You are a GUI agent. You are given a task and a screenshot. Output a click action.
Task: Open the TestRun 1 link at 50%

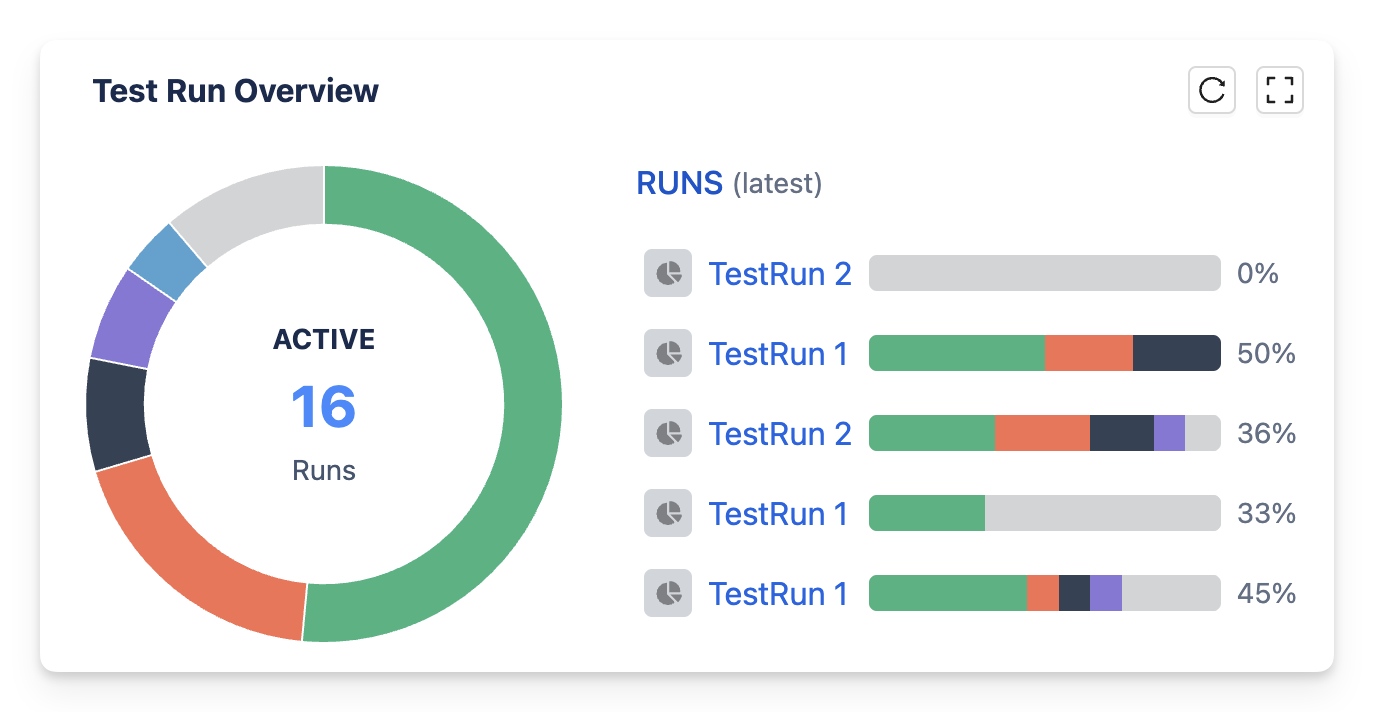pyautogui.click(x=778, y=353)
